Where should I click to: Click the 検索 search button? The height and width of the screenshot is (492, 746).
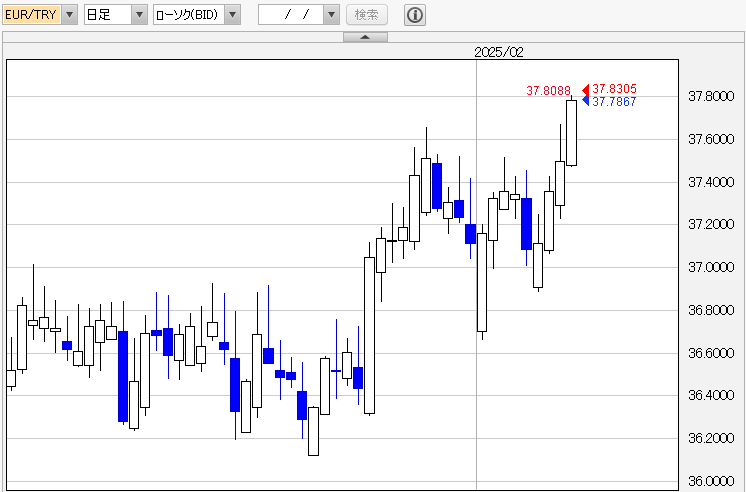pyautogui.click(x=367, y=15)
